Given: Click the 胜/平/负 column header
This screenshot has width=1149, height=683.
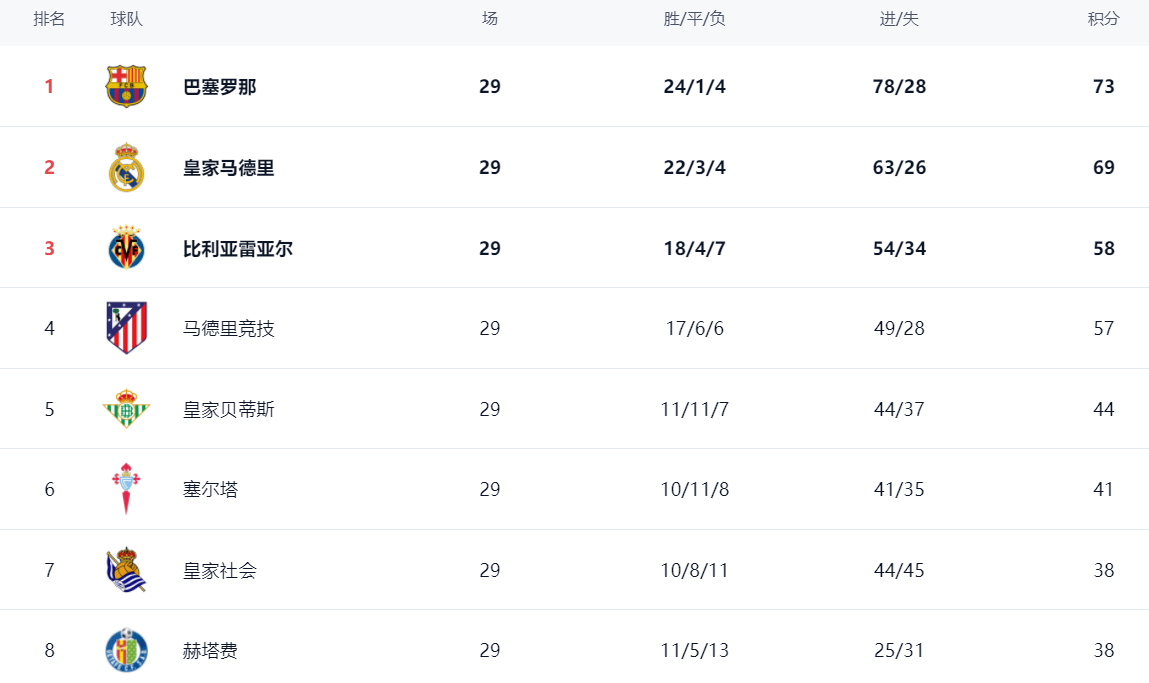Looking at the screenshot, I should pos(694,19).
